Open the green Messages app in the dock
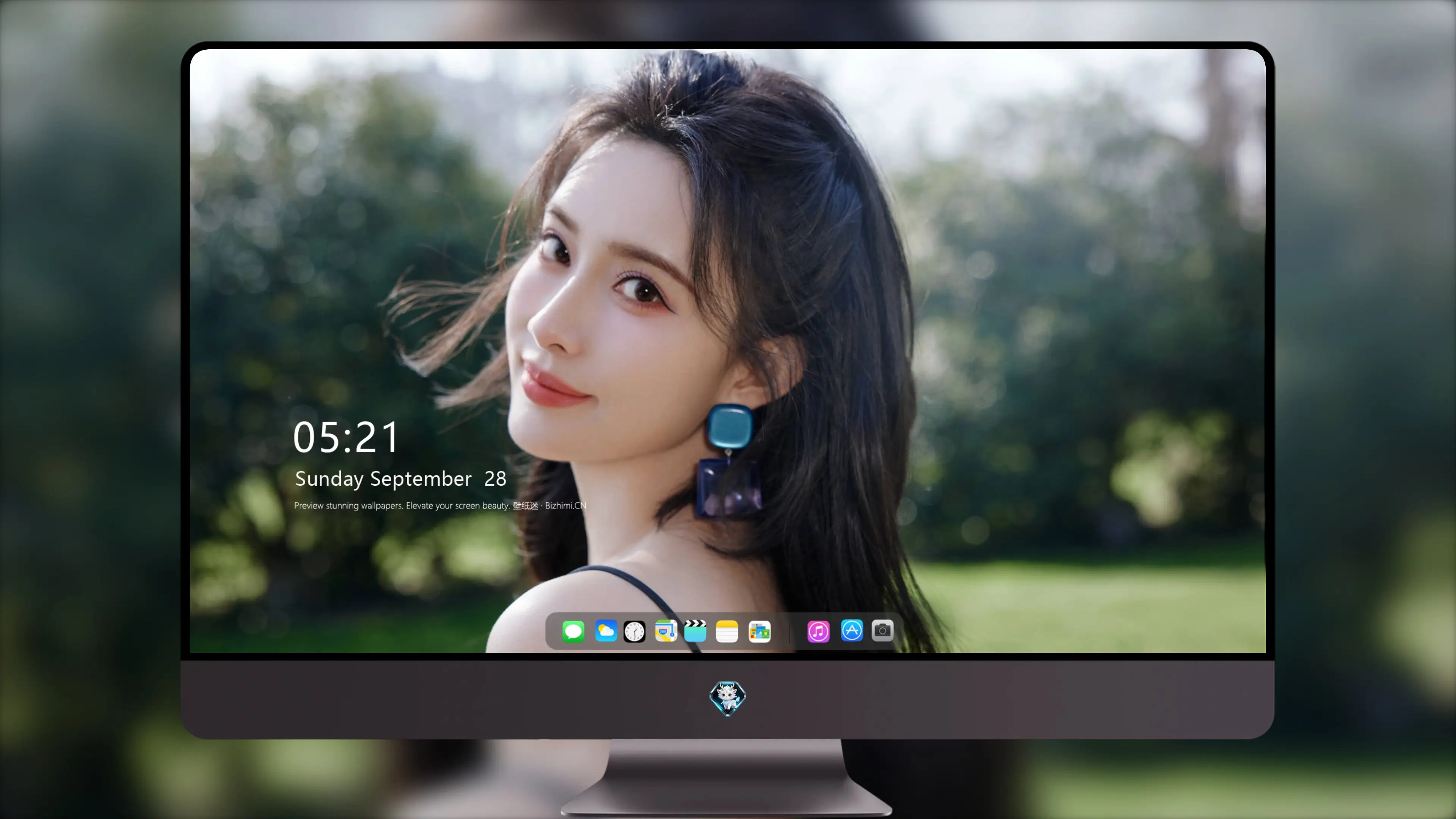The image size is (1456, 819). click(x=573, y=631)
